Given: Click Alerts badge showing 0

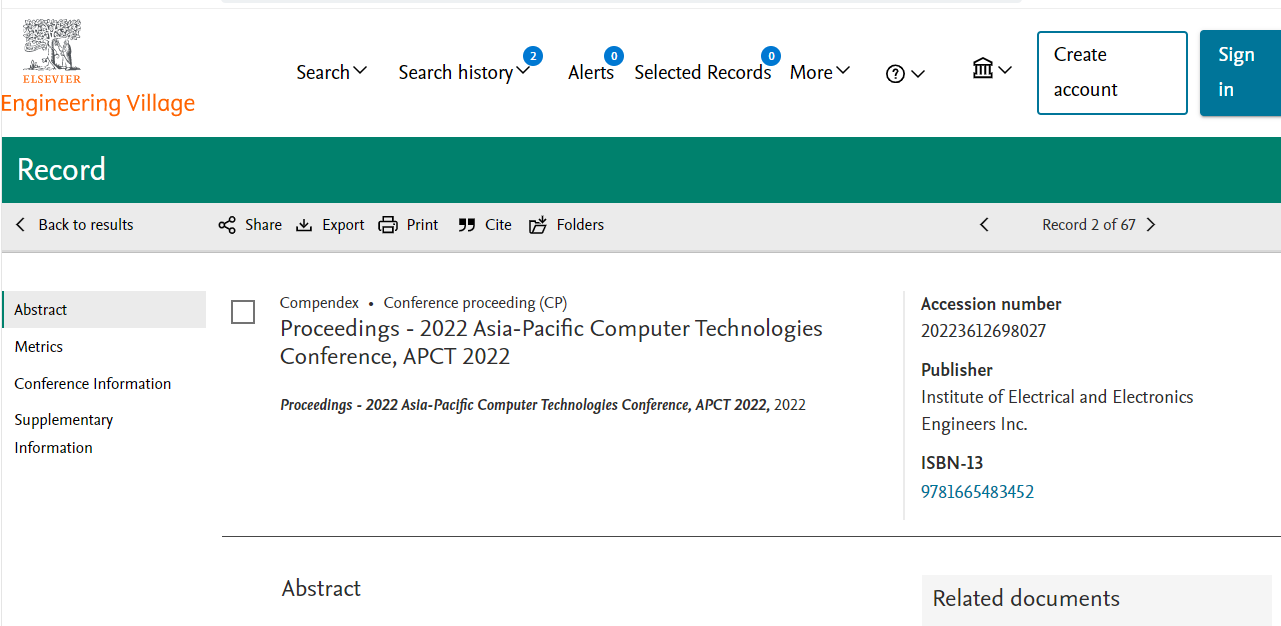Looking at the screenshot, I should tap(614, 56).
